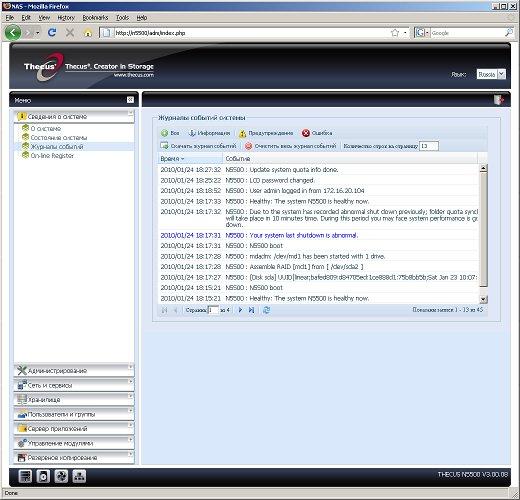
Task: Open On-line Register tree item
Action: [x=52, y=156]
